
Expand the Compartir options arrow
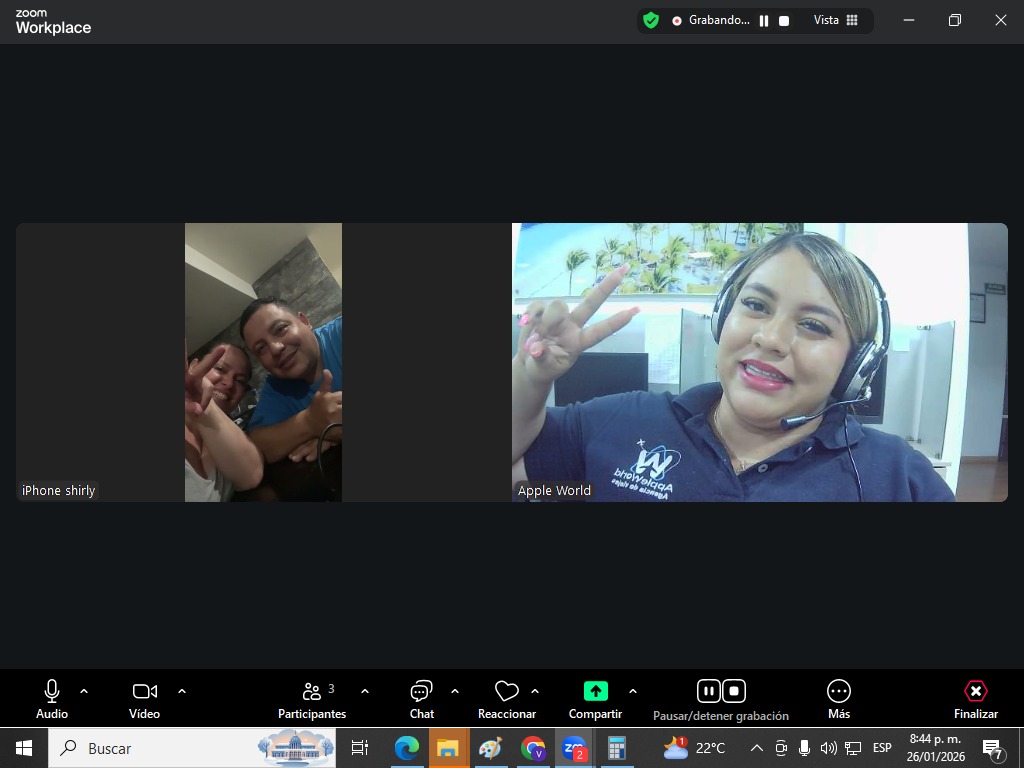tap(632, 691)
